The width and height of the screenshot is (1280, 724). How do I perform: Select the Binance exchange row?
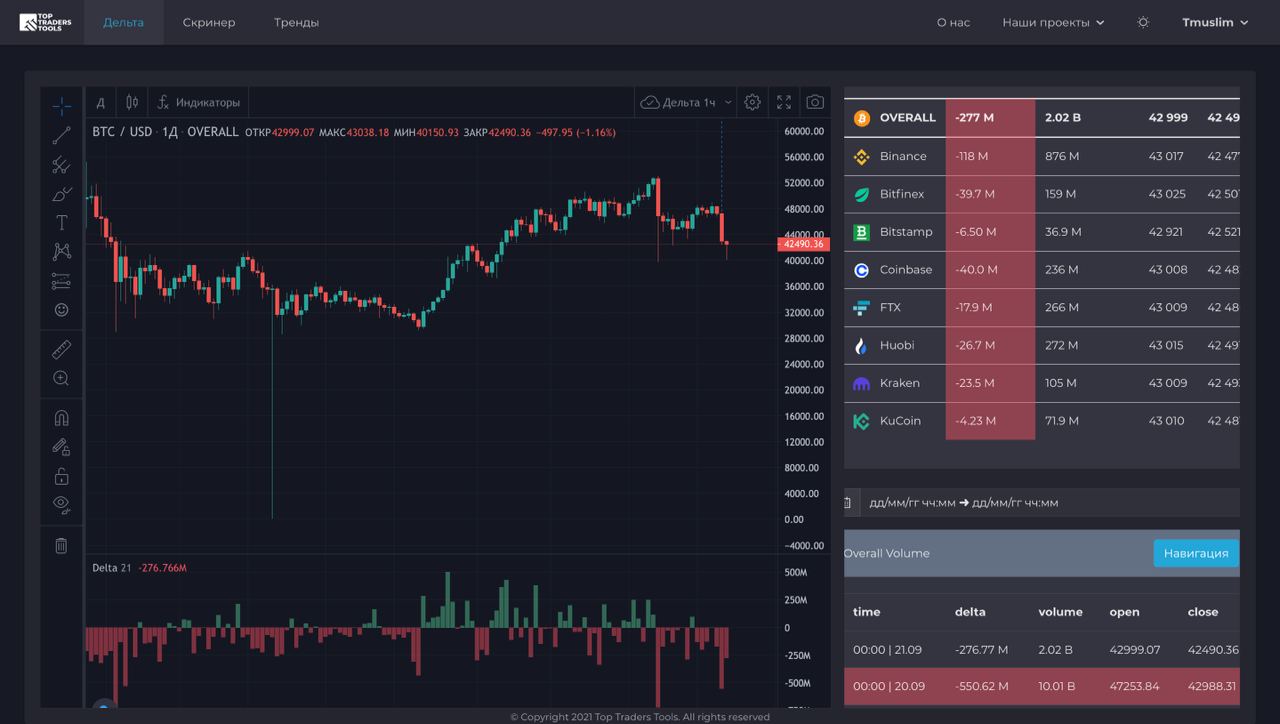click(x=1042, y=156)
